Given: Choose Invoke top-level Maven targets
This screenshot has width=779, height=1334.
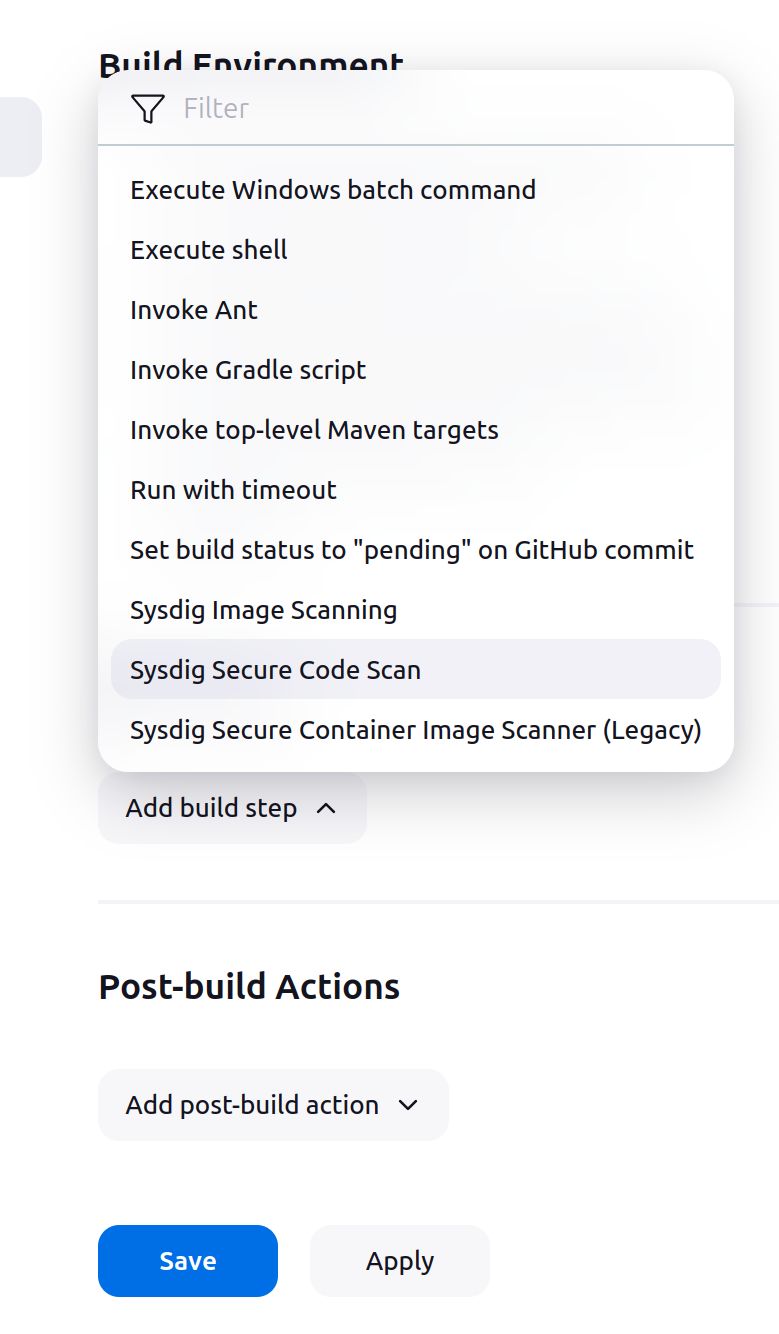Looking at the screenshot, I should pyautogui.click(x=314, y=430).
